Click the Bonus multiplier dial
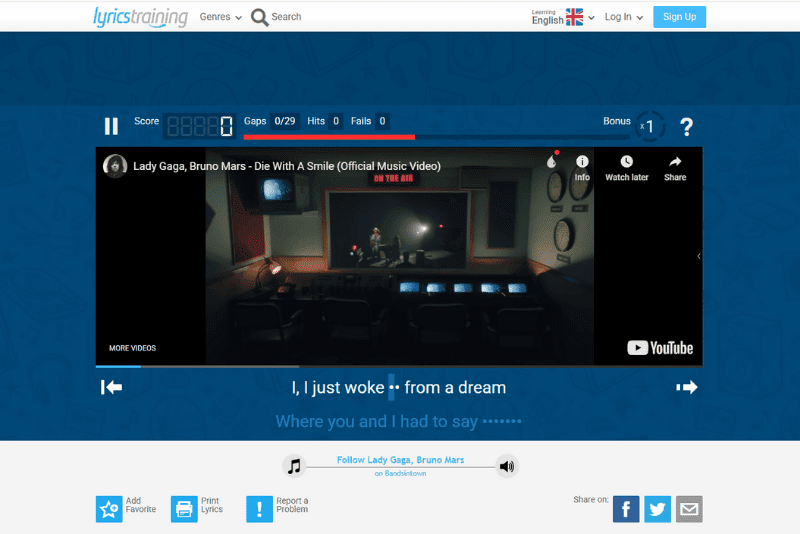 (x=649, y=126)
